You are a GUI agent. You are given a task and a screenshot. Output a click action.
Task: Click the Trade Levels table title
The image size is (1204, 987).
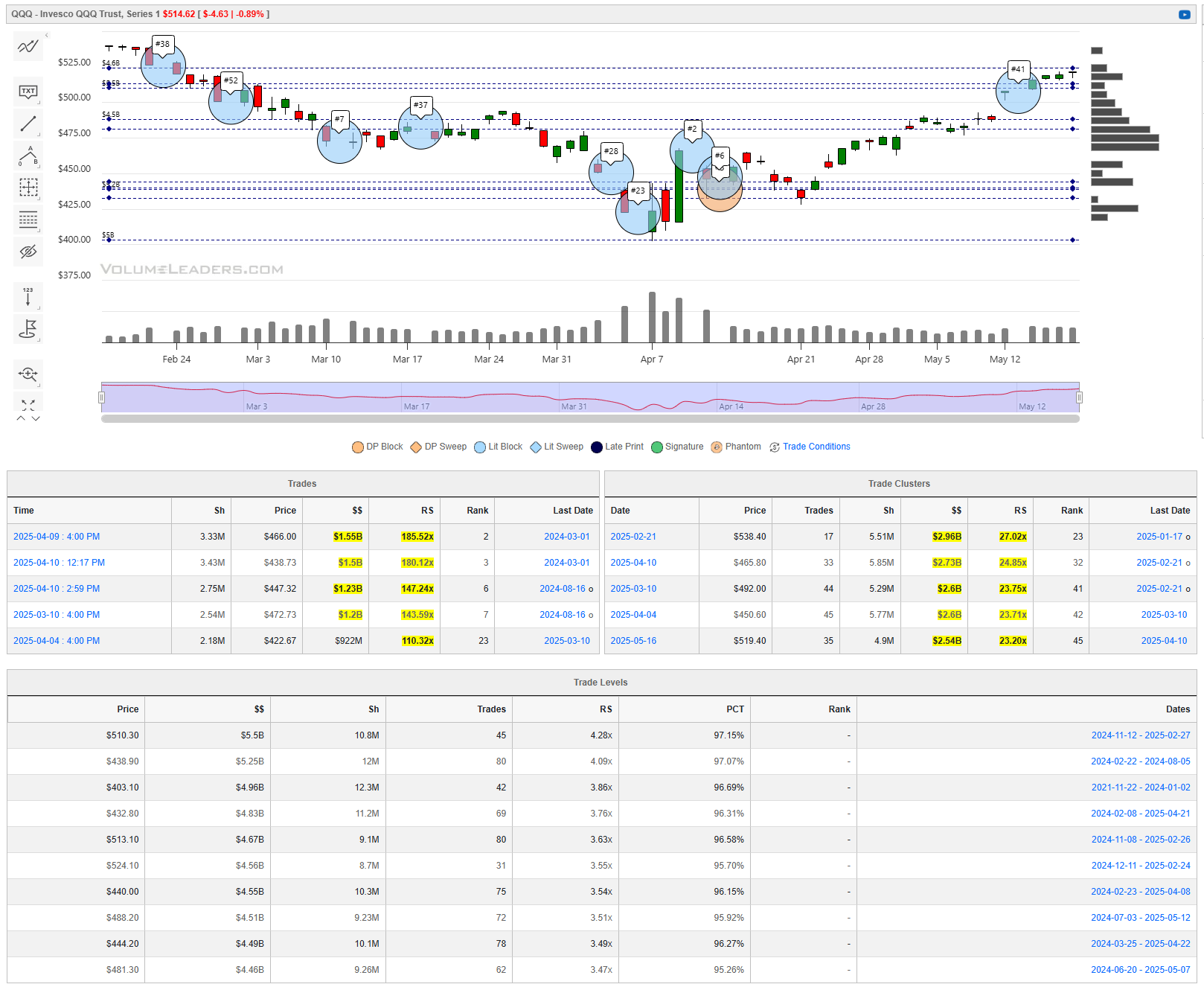(601, 683)
